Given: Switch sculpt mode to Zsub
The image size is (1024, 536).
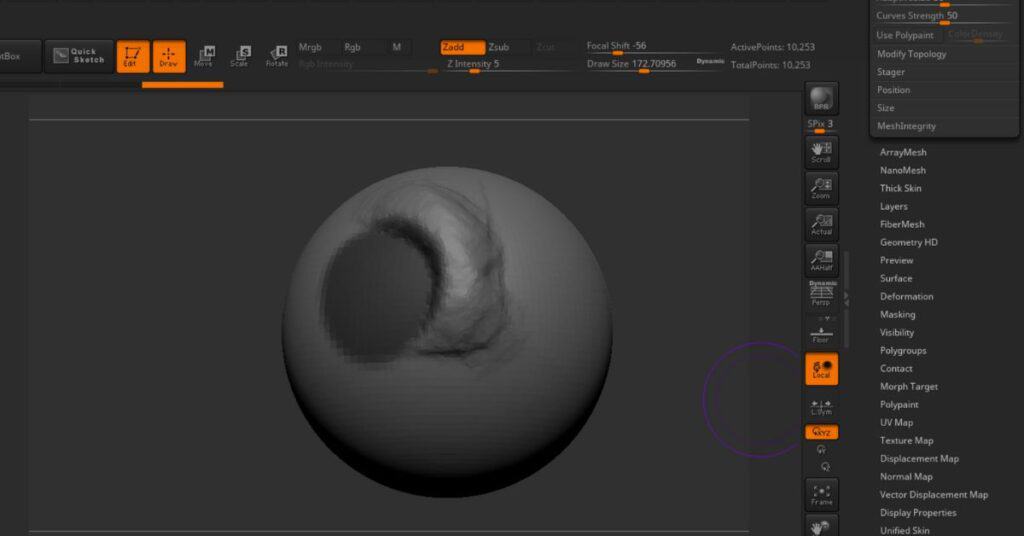Looking at the screenshot, I should tap(498, 47).
